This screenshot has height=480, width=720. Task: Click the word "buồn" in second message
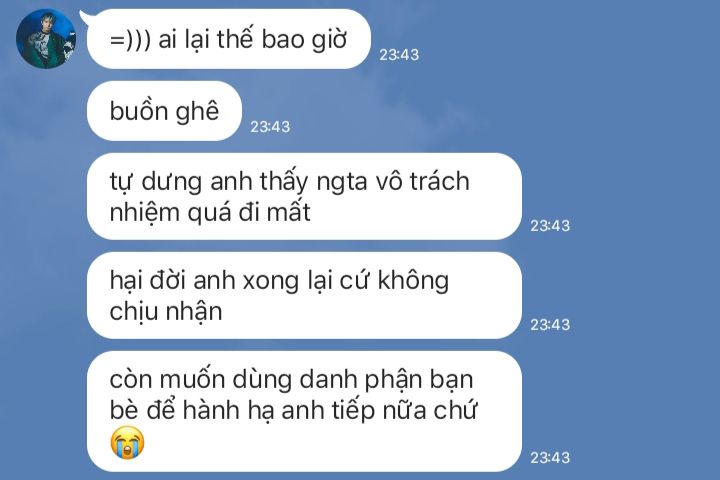(139, 111)
